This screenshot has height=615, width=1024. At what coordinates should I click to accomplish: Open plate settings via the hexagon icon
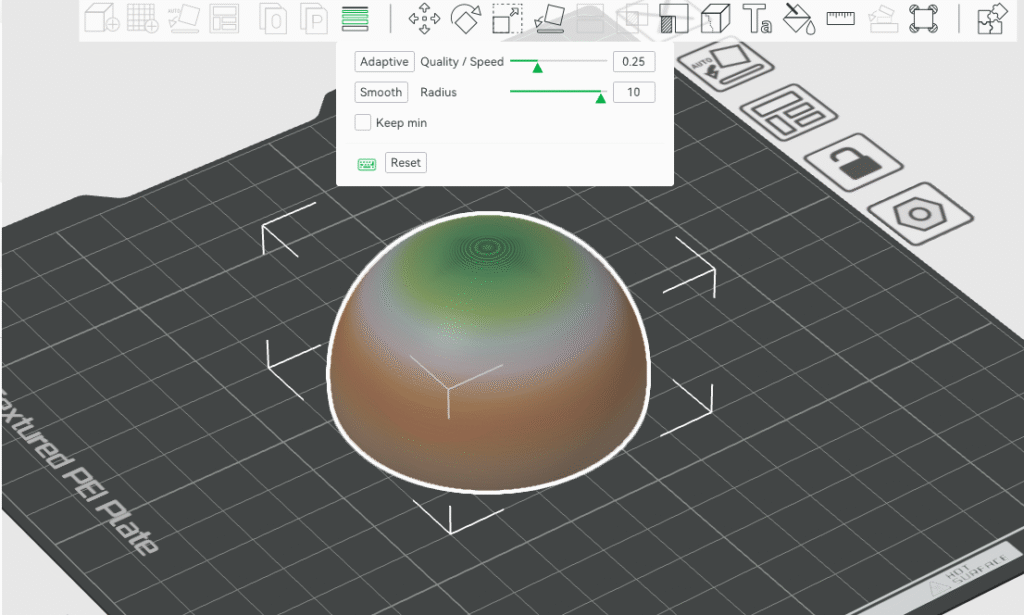[x=918, y=214]
